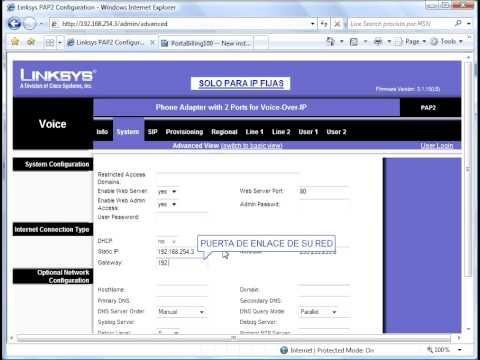480x360 pixels.
Task: Click the address bar URL field
Action: (180, 24)
